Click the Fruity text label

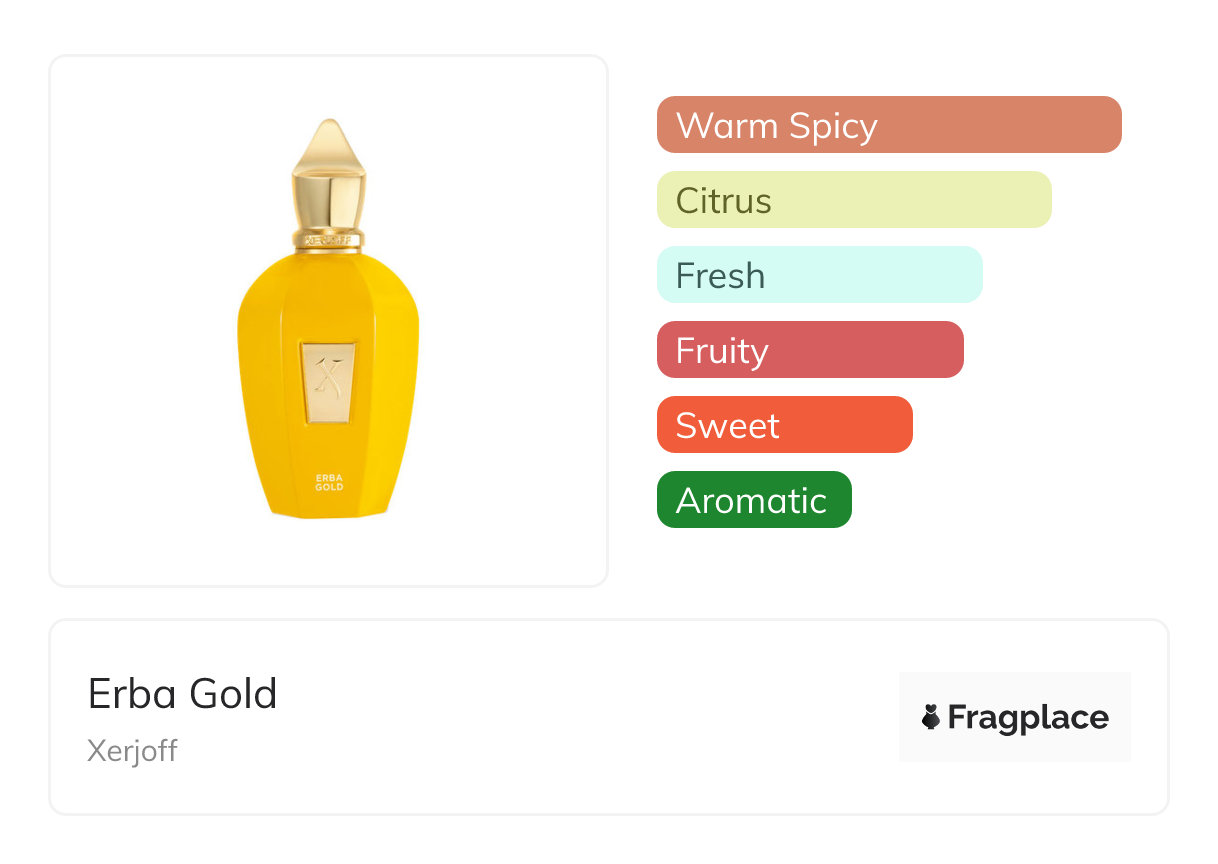pyautogui.click(x=722, y=351)
